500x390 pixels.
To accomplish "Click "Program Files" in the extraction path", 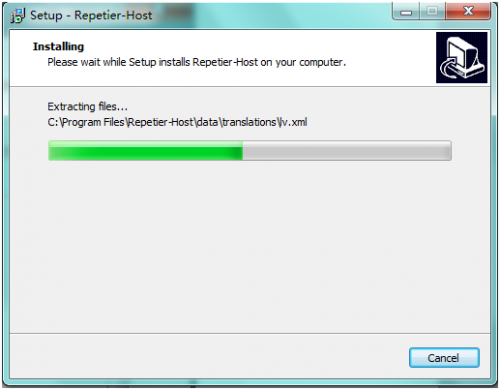I will click(x=93, y=122).
